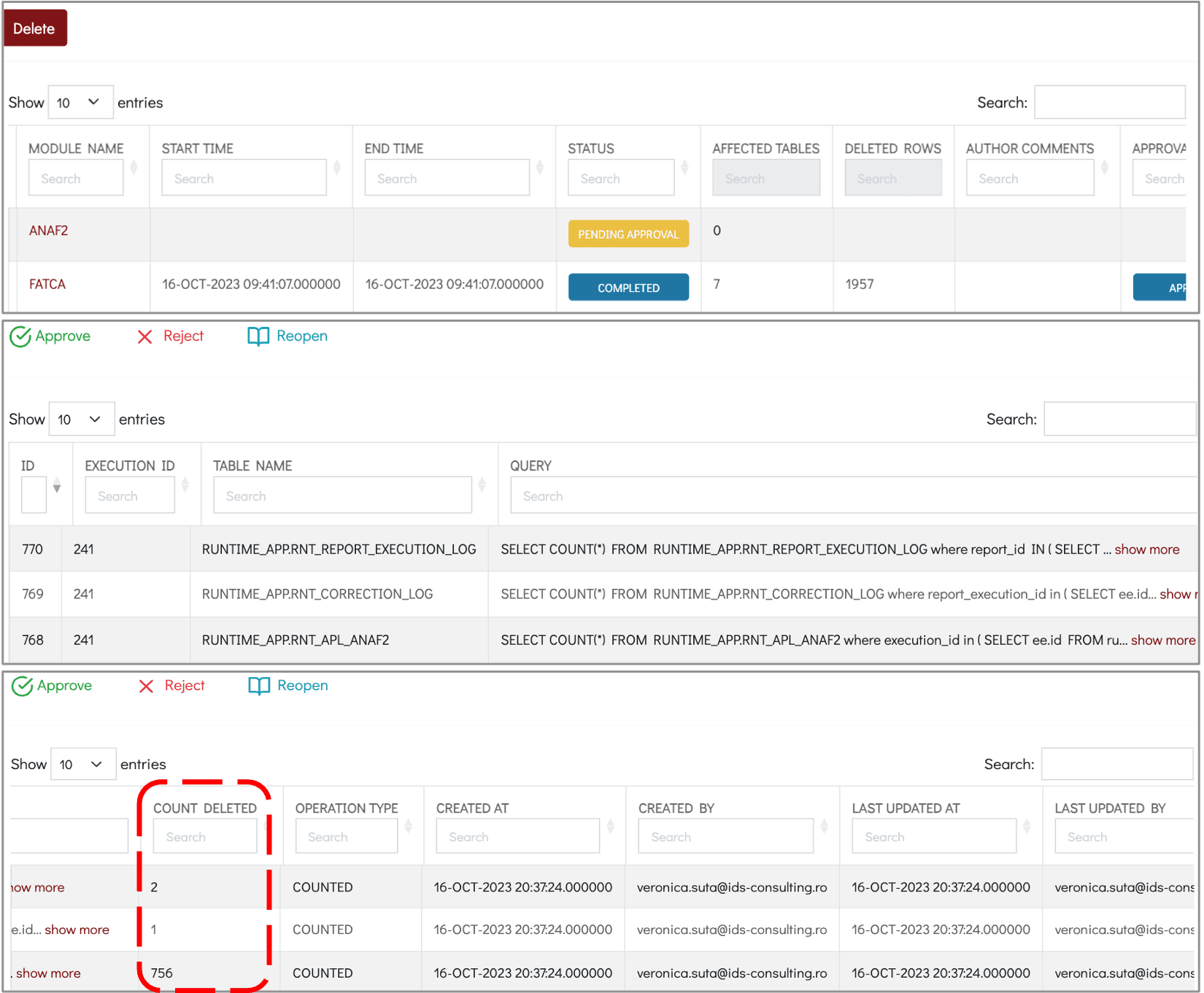Sort by Last Updated At column arrows
Image resolution: width=1204 pixels, height=993 pixels.
coord(1027,826)
